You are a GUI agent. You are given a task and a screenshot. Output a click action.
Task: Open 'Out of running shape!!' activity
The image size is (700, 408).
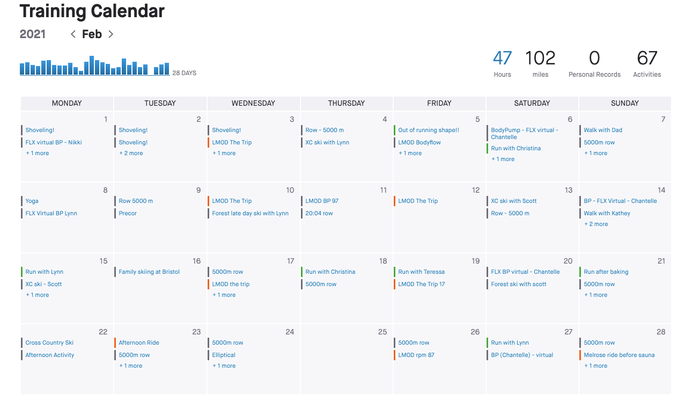click(429, 130)
